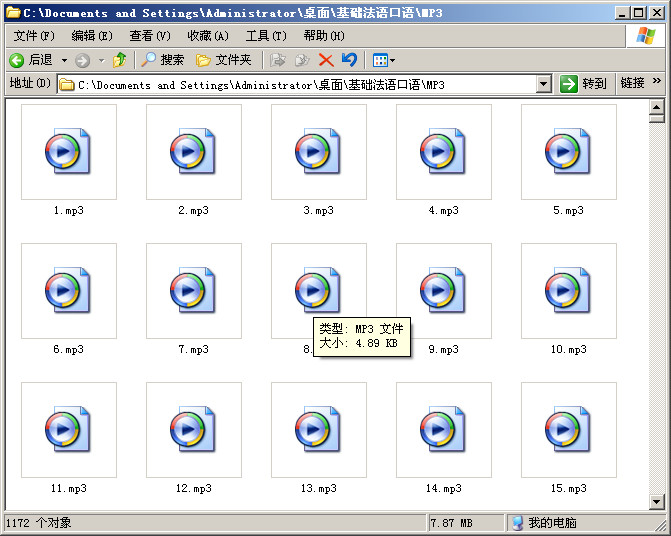
Task: Select the 3.mp3 media icon
Action: (318, 151)
